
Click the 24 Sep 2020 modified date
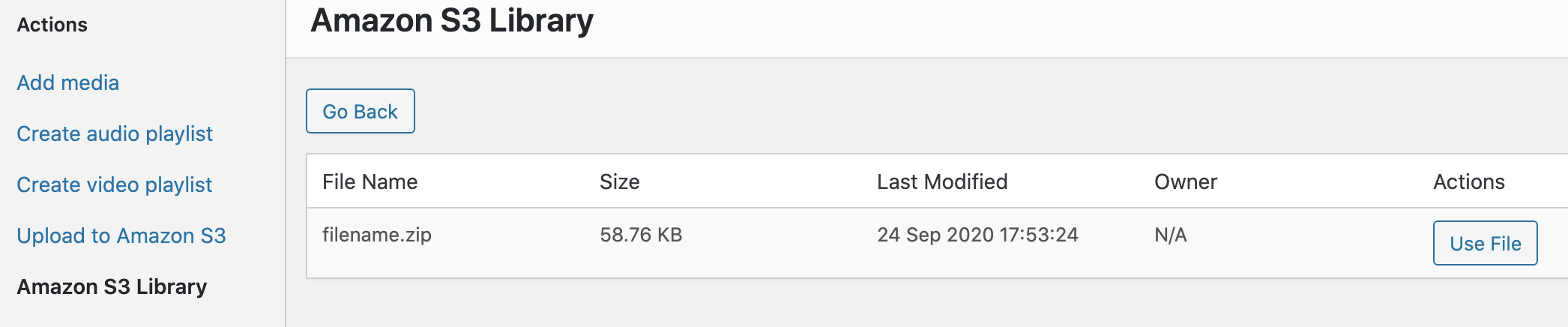click(x=977, y=235)
